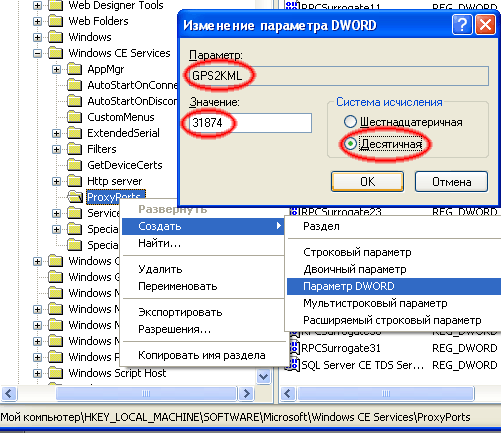
Task: Click tree pane scroll-left arrow
Action: pos(9,394)
